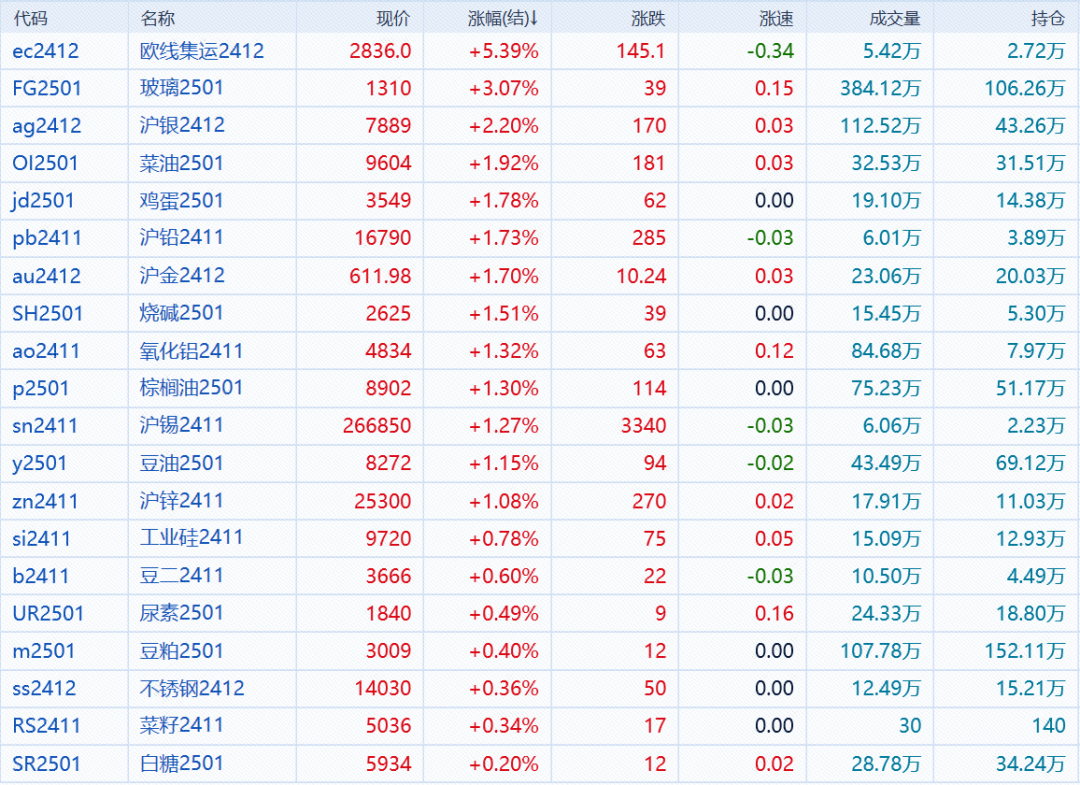Click volume 107.78万 for 豆粕2501
Viewport: 1080px width, 785px height.
tap(880, 651)
